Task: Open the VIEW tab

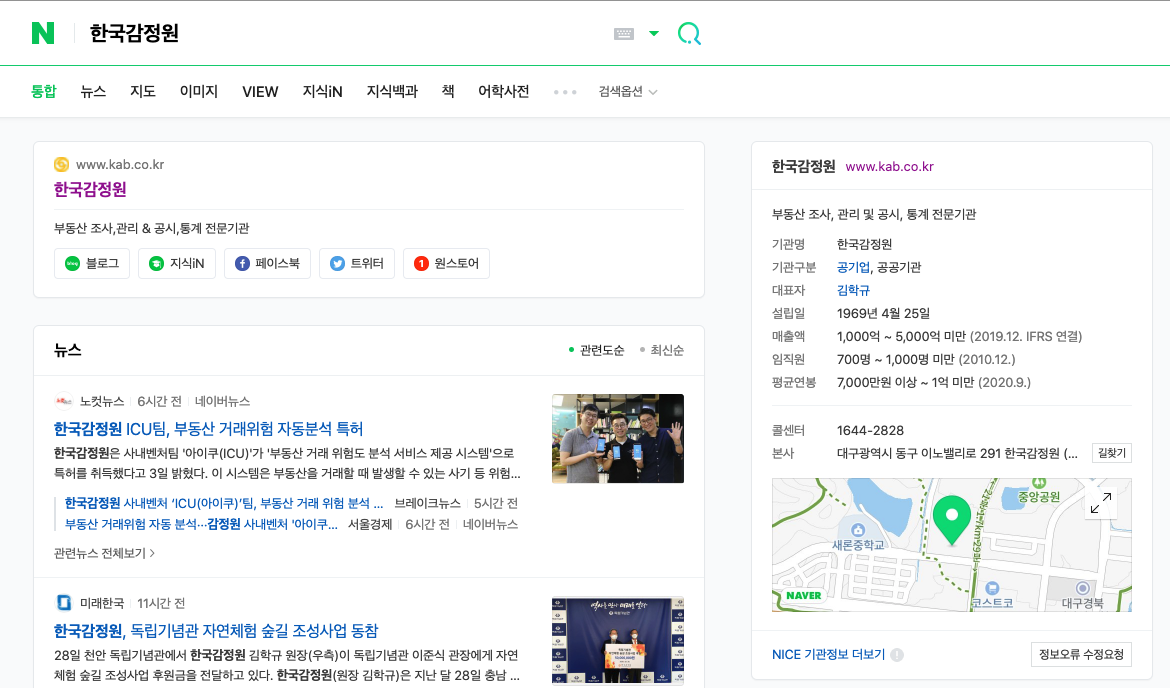Action: coord(260,91)
